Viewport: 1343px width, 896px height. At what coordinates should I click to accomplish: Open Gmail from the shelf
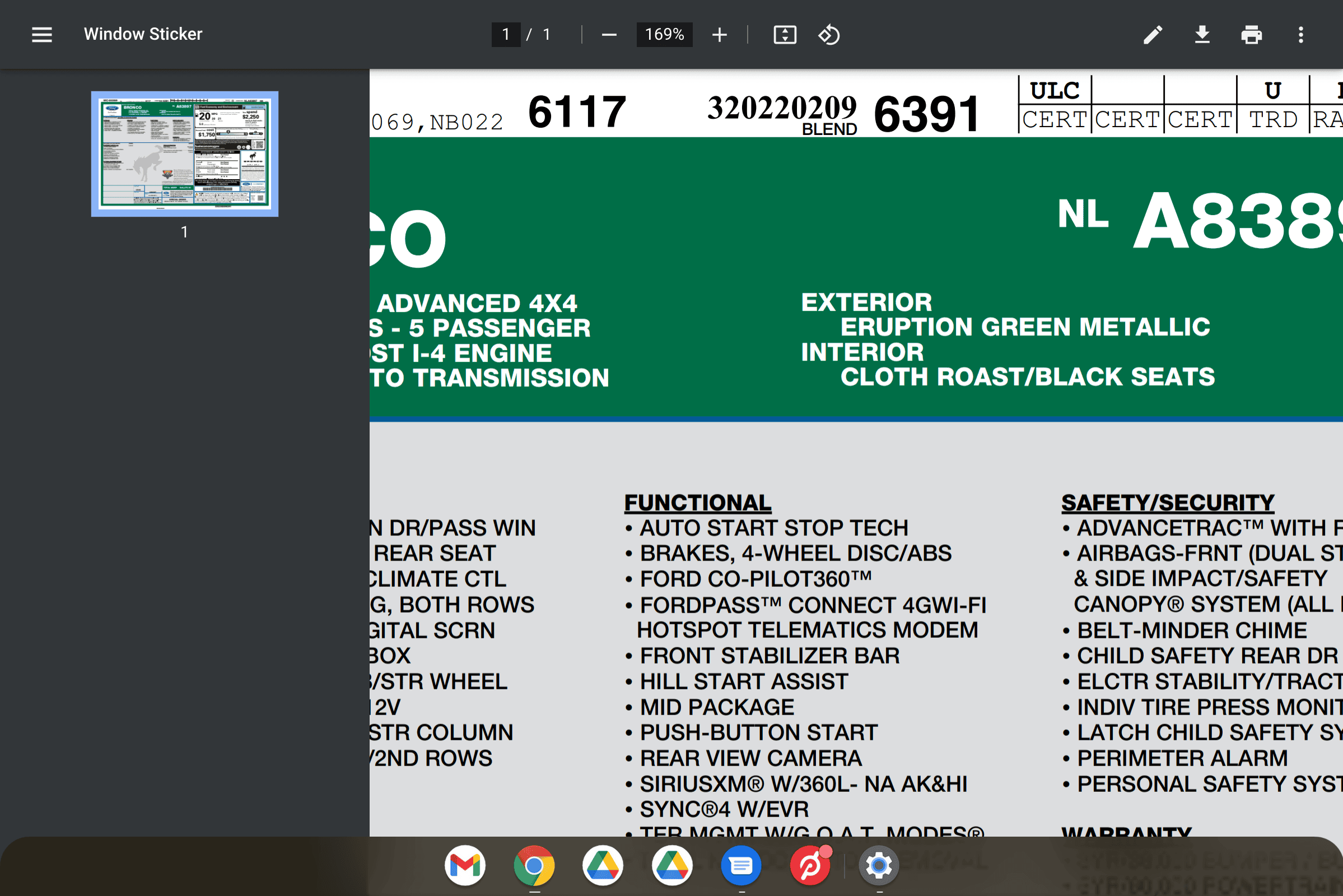pos(465,865)
